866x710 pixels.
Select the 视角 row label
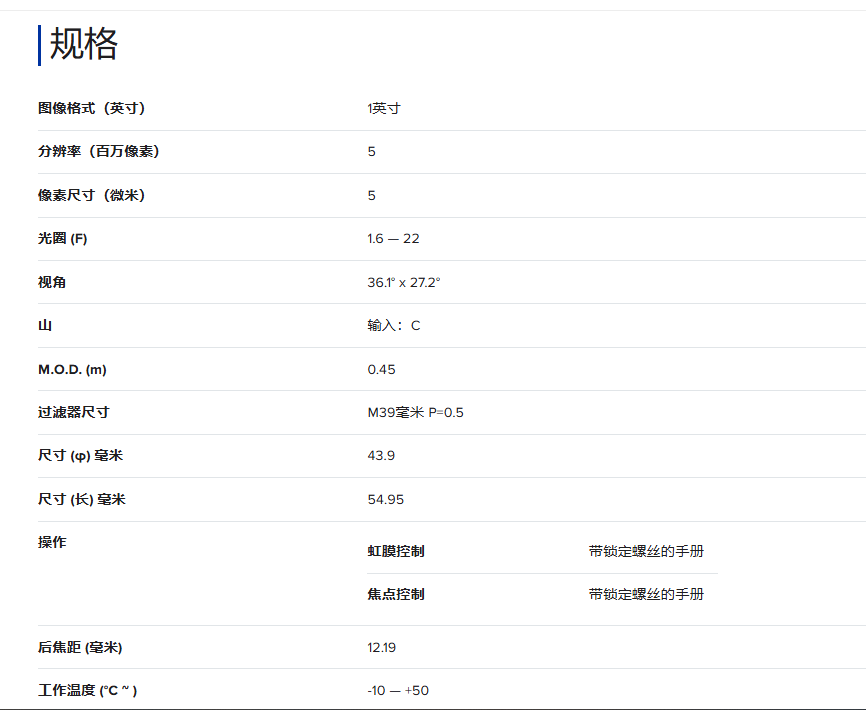click(x=52, y=282)
